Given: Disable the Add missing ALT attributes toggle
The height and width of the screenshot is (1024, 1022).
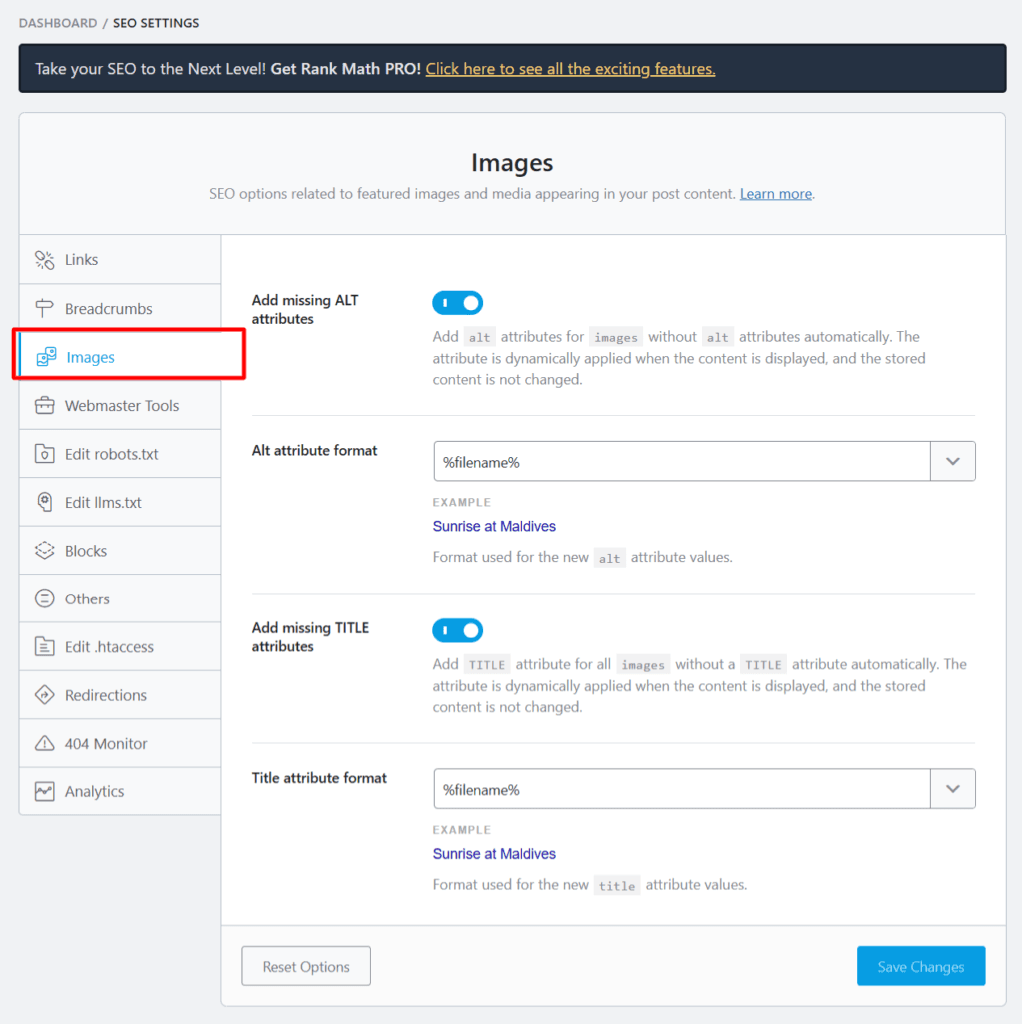Looking at the screenshot, I should click(x=457, y=302).
